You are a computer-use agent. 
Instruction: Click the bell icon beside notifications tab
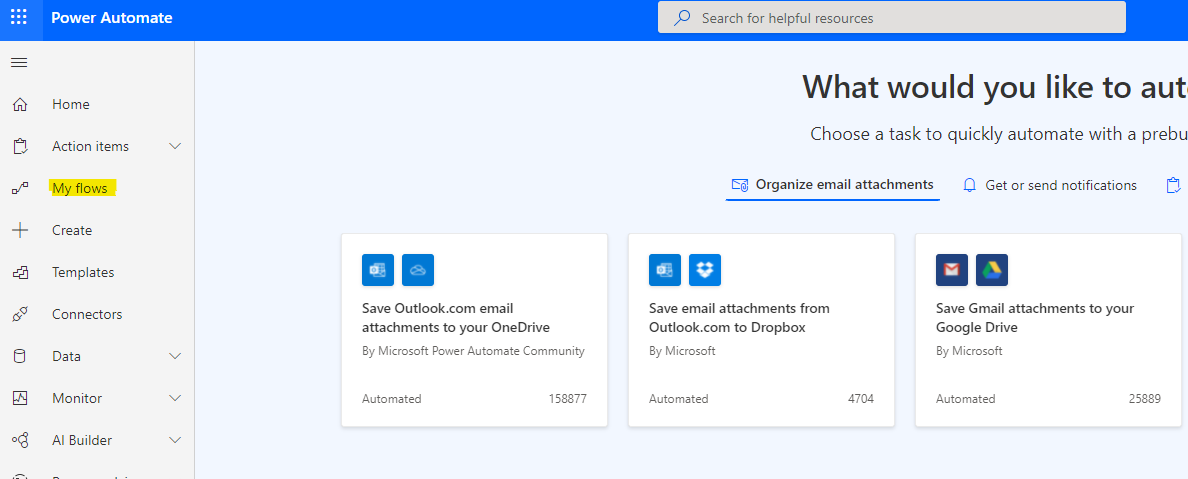coord(969,185)
